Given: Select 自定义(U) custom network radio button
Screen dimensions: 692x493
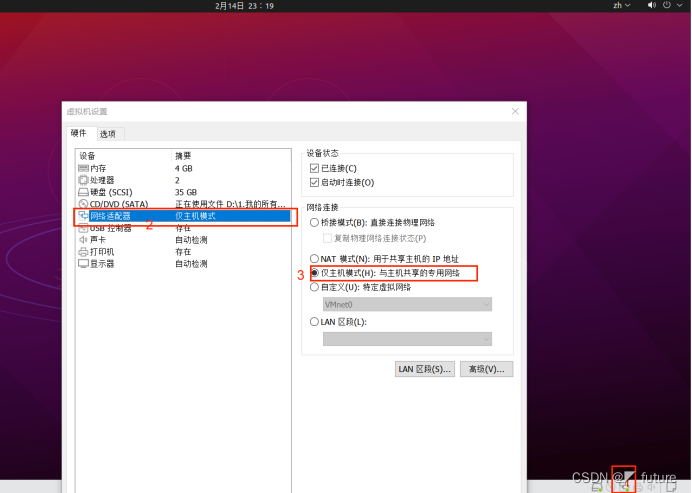Looking at the screenshot, I should 314,287.
